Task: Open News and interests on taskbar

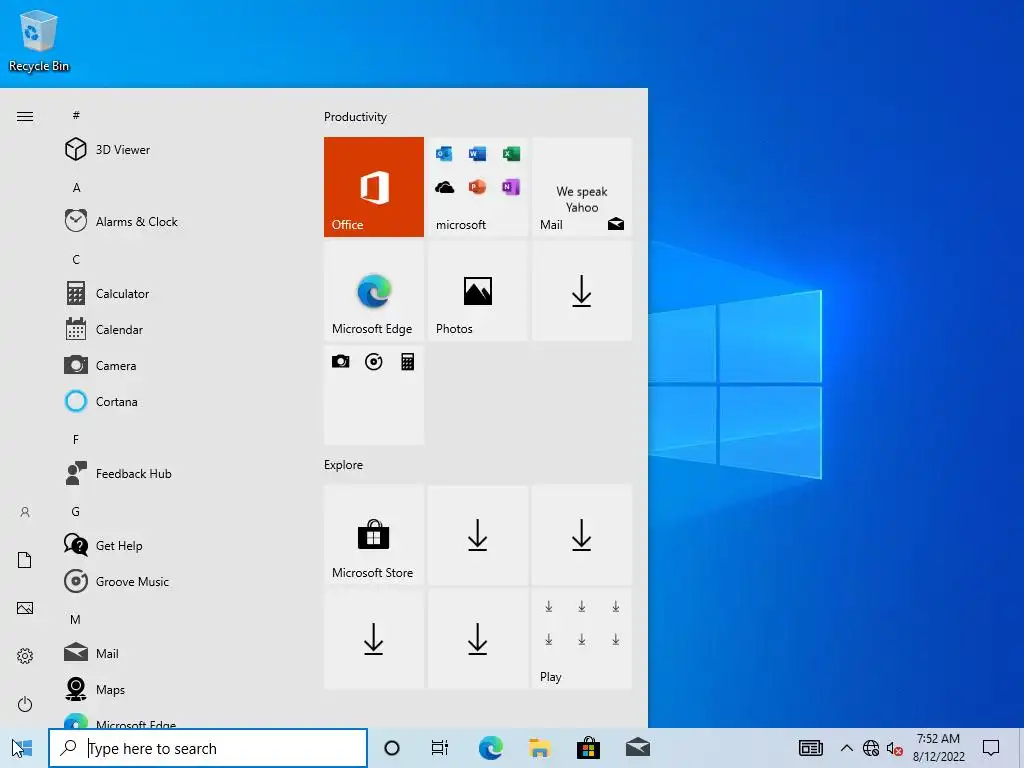Action: click(x=810, y=748)
